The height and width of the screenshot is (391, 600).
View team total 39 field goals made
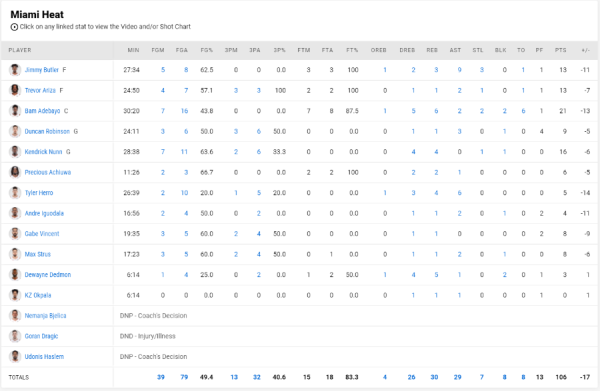pyautogui.click(x=161, y=377)
